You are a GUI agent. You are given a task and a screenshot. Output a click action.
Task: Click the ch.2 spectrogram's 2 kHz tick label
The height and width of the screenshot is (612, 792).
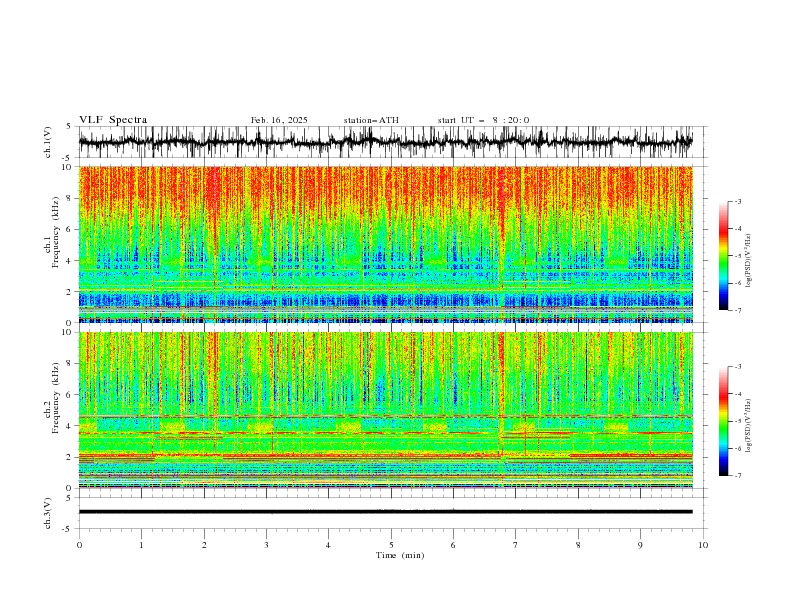(x=70, y=457)
